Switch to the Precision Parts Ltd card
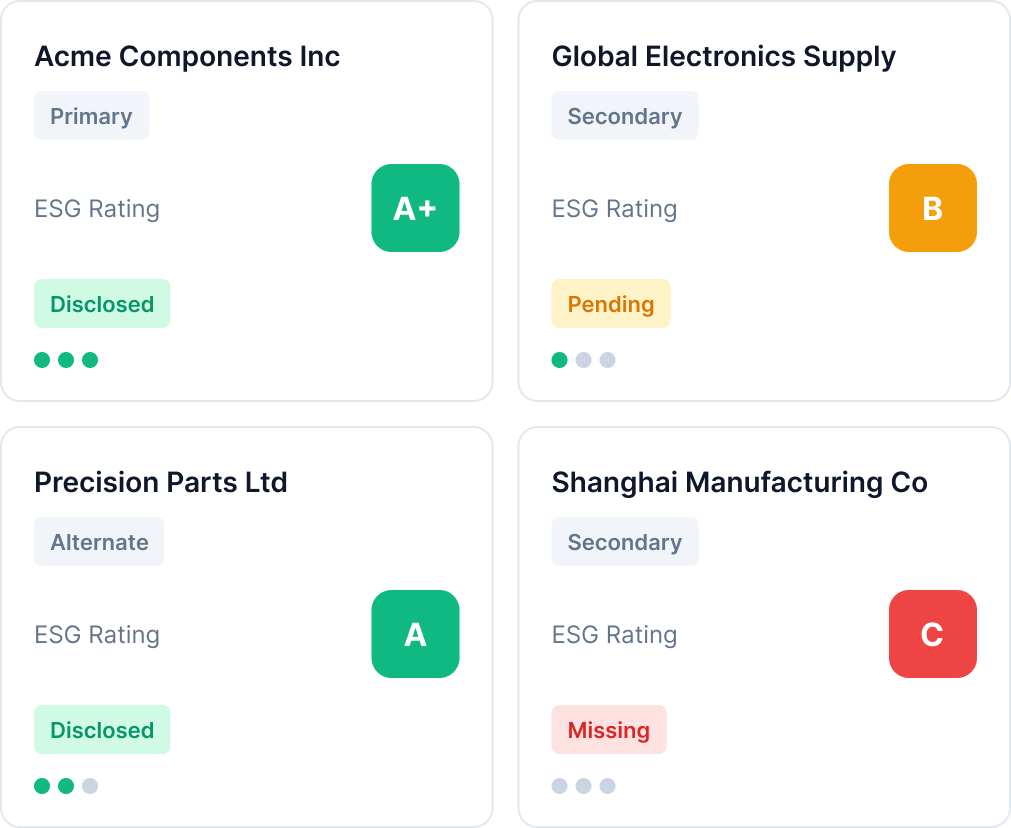Image resolution: width=1011 pixels, height=828 pixels. 161,482
